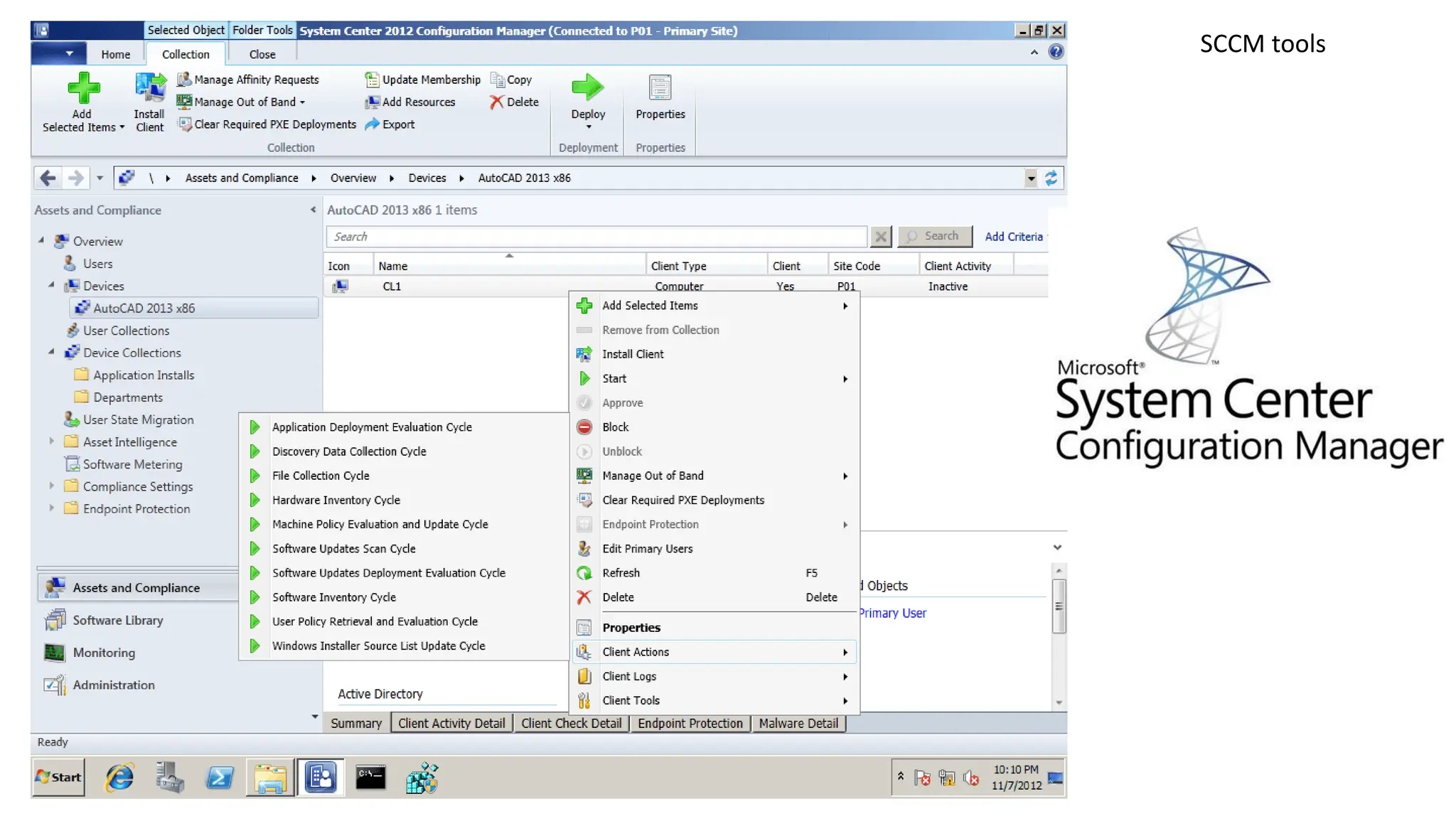Click the Refresh icon beside address bar
Screen dimensions: 1456x819
point(1051,178)
